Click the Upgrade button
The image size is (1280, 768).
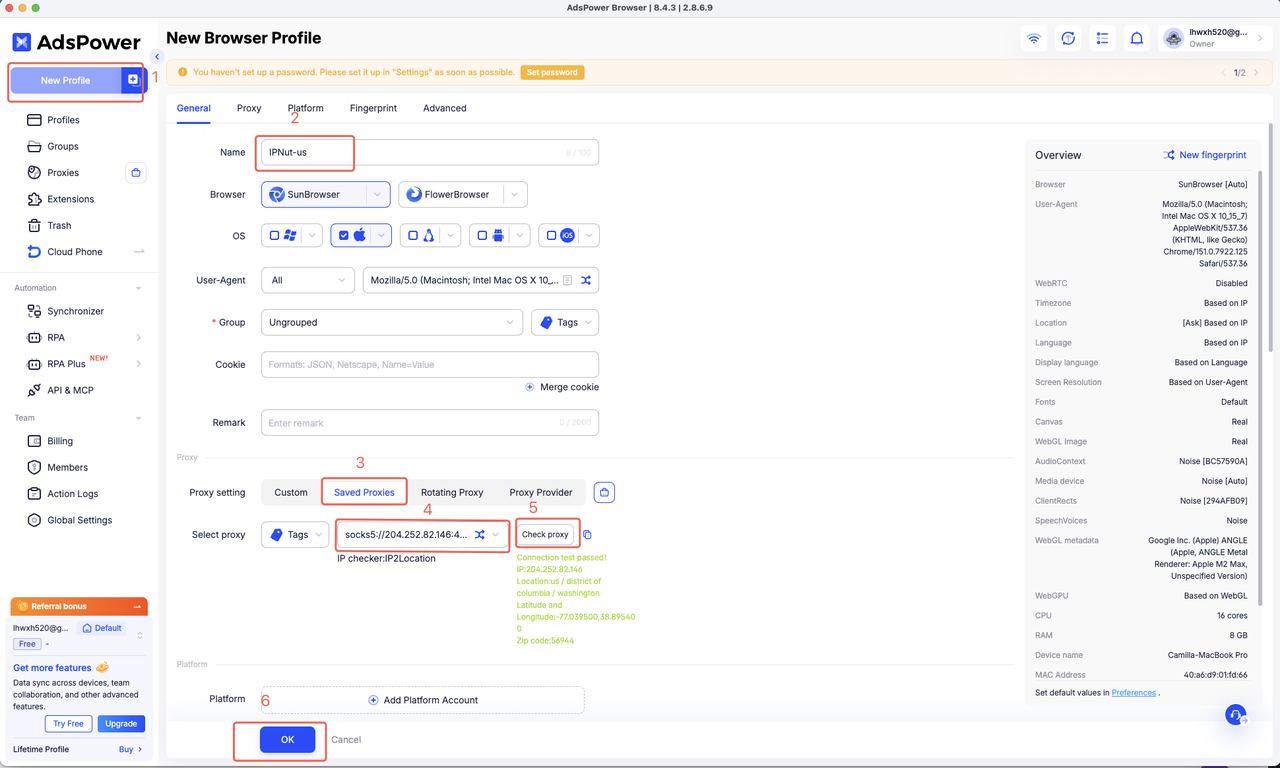121,723
